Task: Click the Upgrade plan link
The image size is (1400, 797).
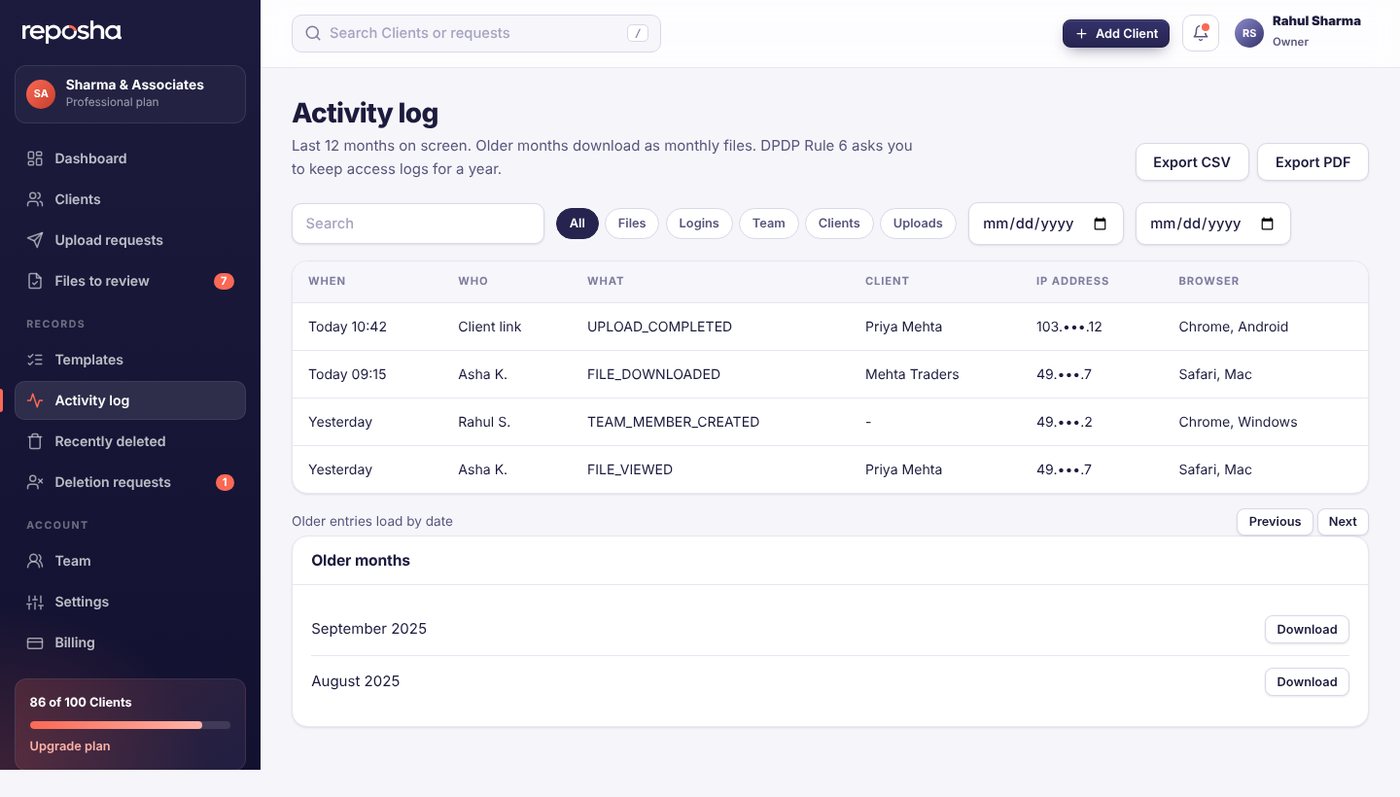Action: click(70, 746)
